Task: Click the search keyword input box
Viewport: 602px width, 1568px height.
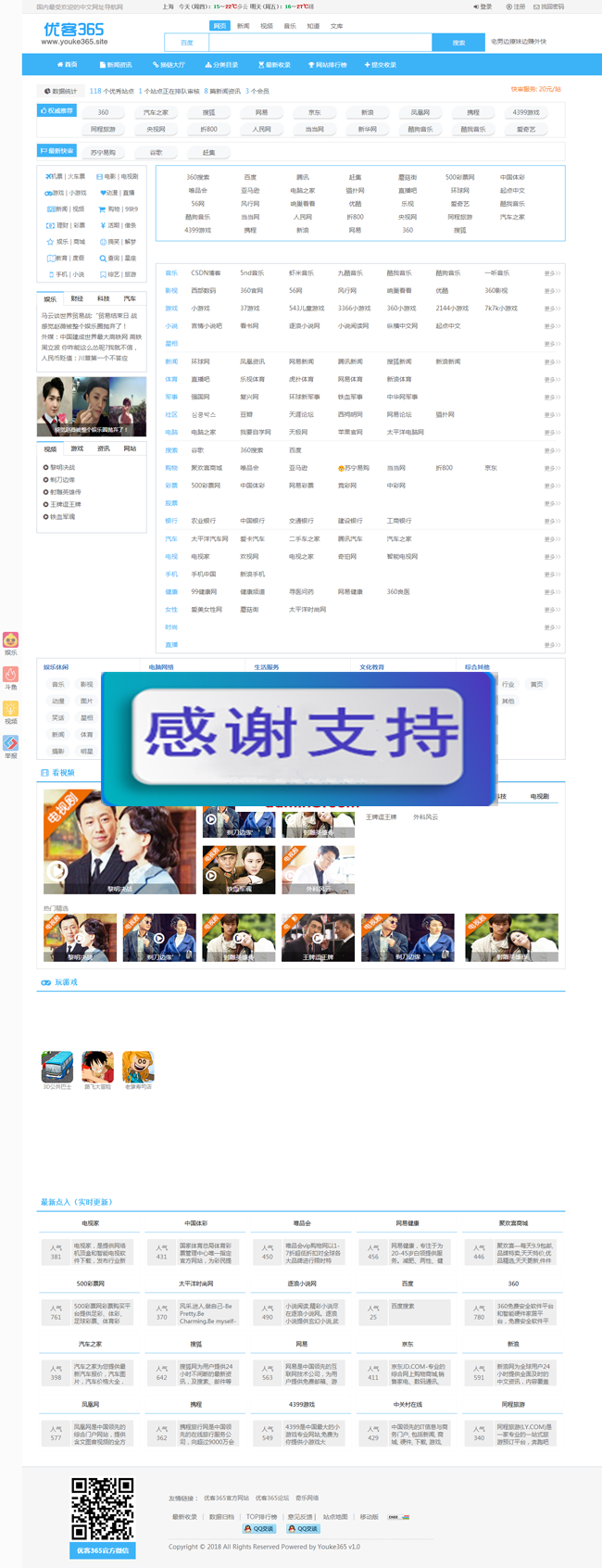Action: (x=320, y=43)
